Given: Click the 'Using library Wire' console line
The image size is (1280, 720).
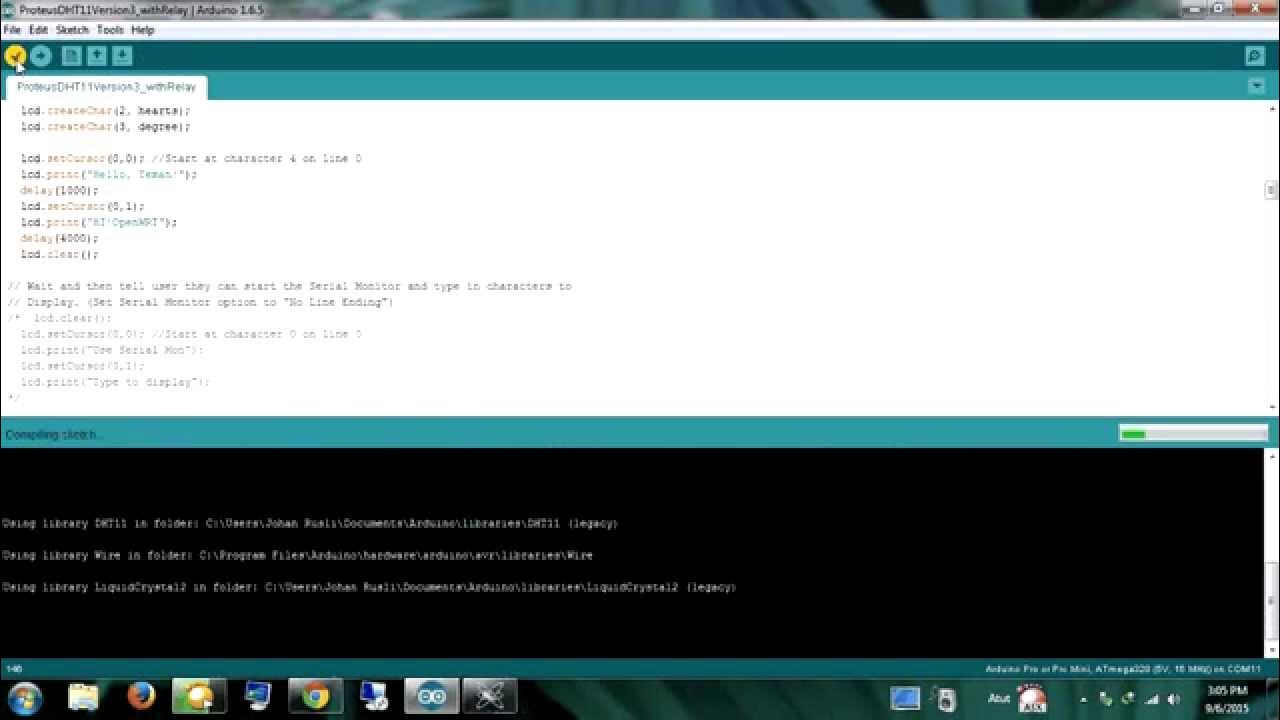Looking at the screenshot, I should point(297,555).
